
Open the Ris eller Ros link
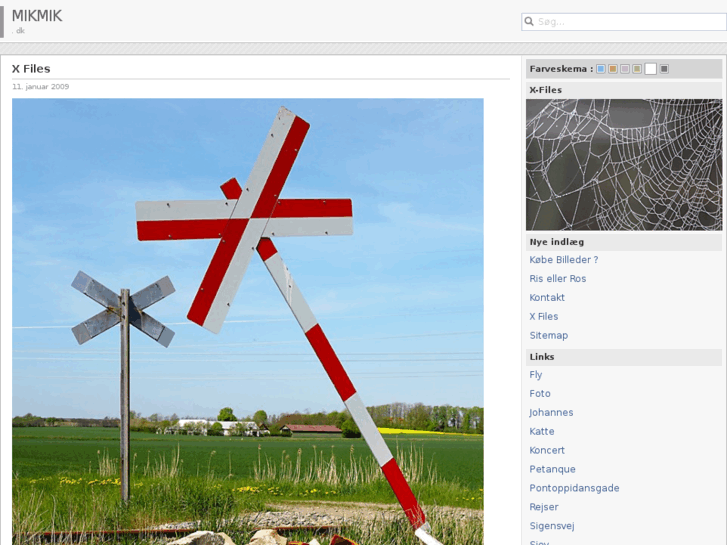click(558, 279)
